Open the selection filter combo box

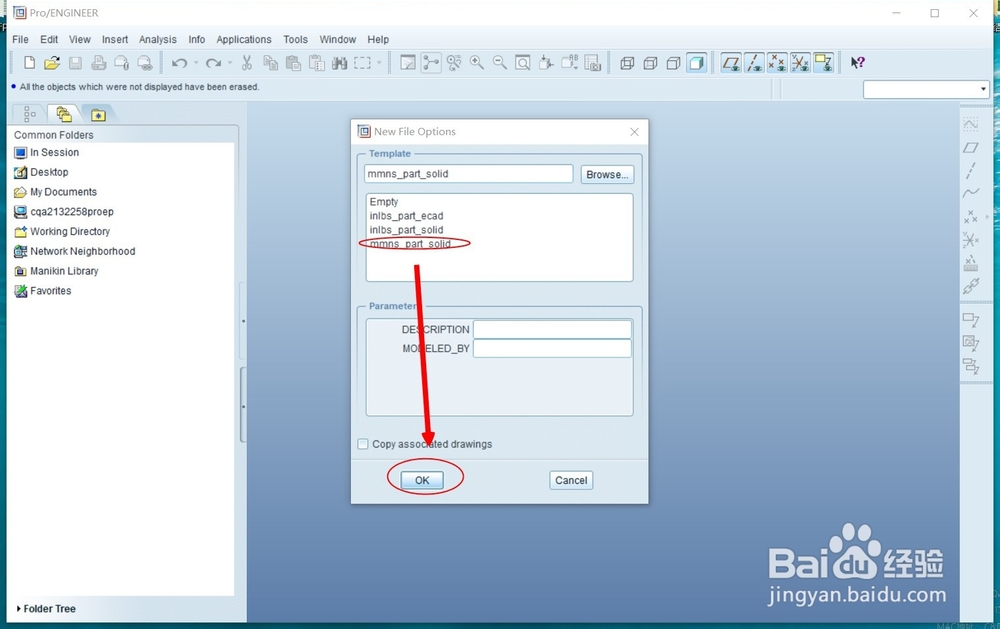pyautogui.click(x=926, y=89)
